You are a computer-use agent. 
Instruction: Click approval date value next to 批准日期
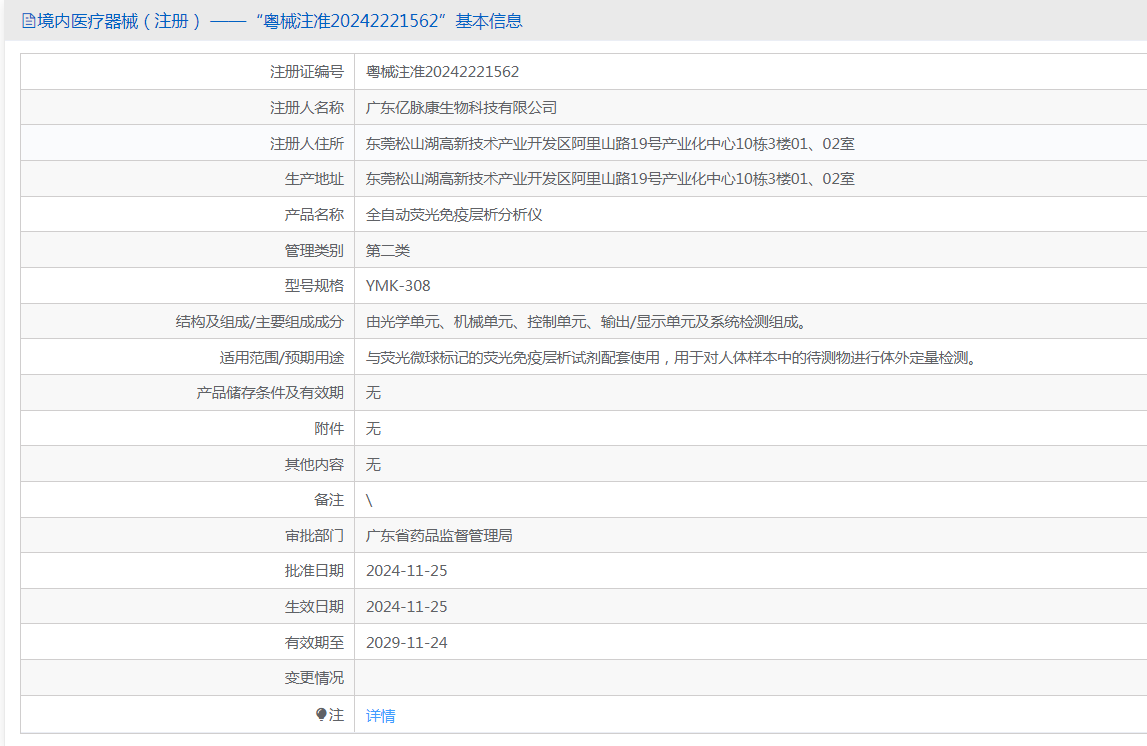point(407,570)
